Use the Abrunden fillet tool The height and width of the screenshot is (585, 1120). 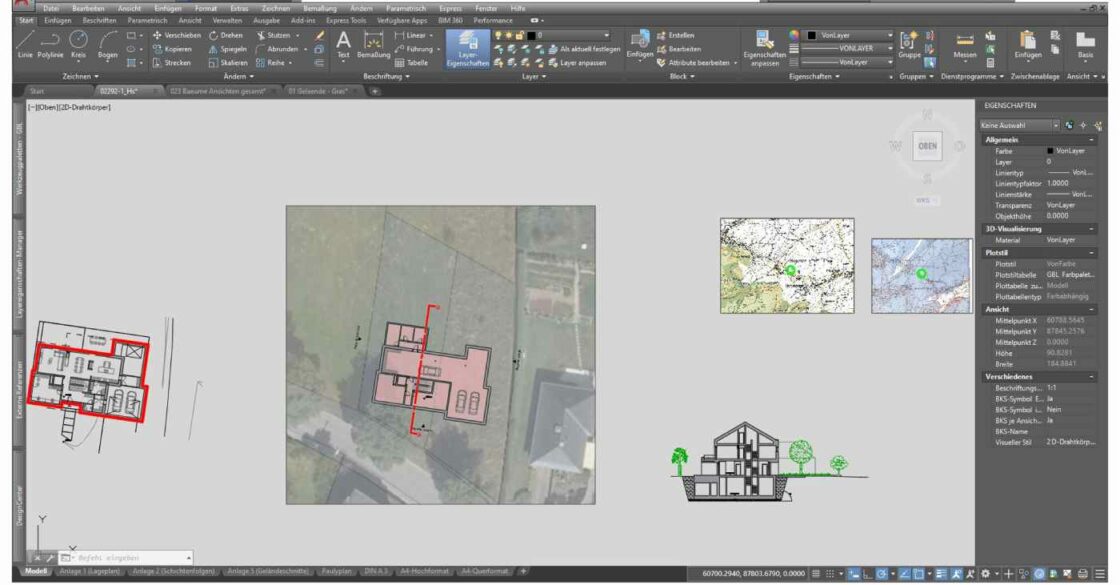[x=277, y=49]
